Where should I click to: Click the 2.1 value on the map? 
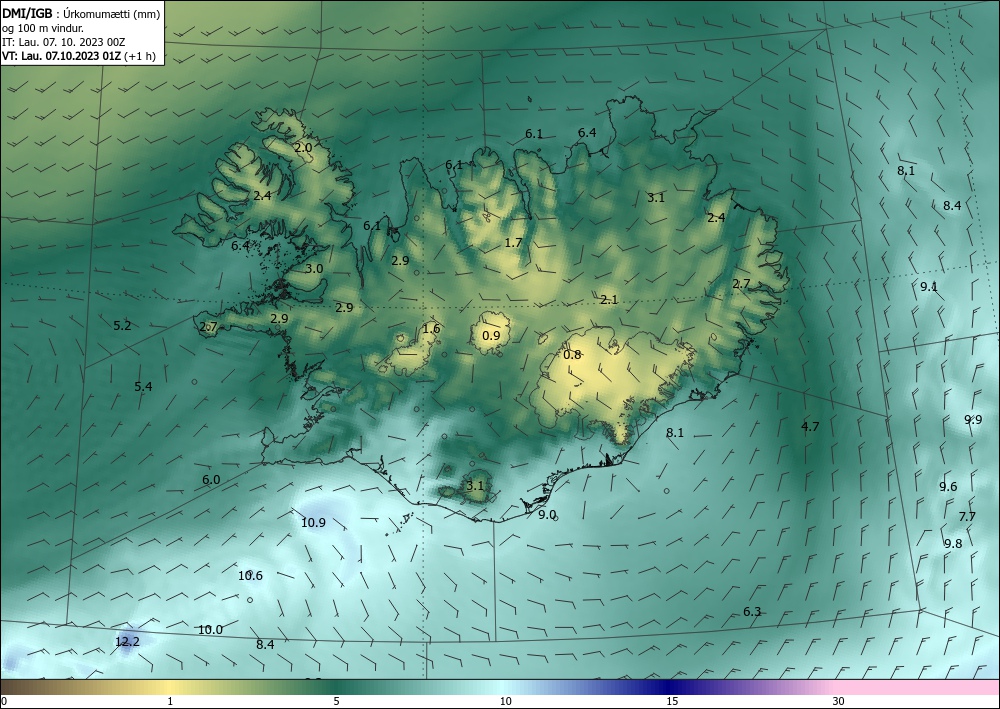click(x=608, y=300)
